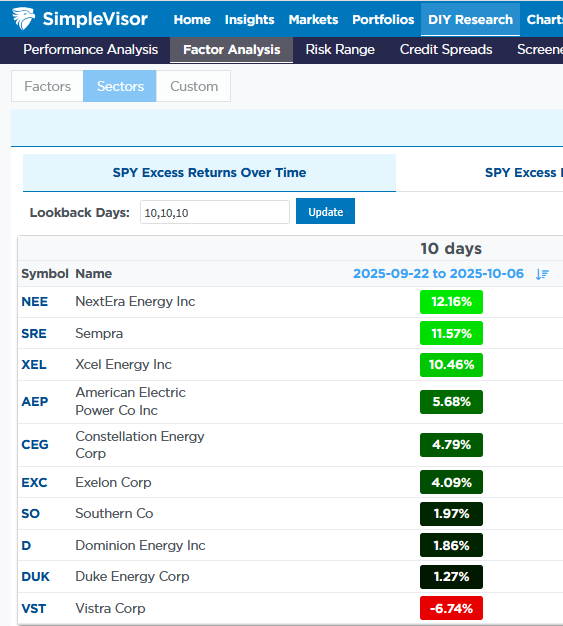
Task: Select SPY Excess Returns Over Time tab
Action: [210, 173]
